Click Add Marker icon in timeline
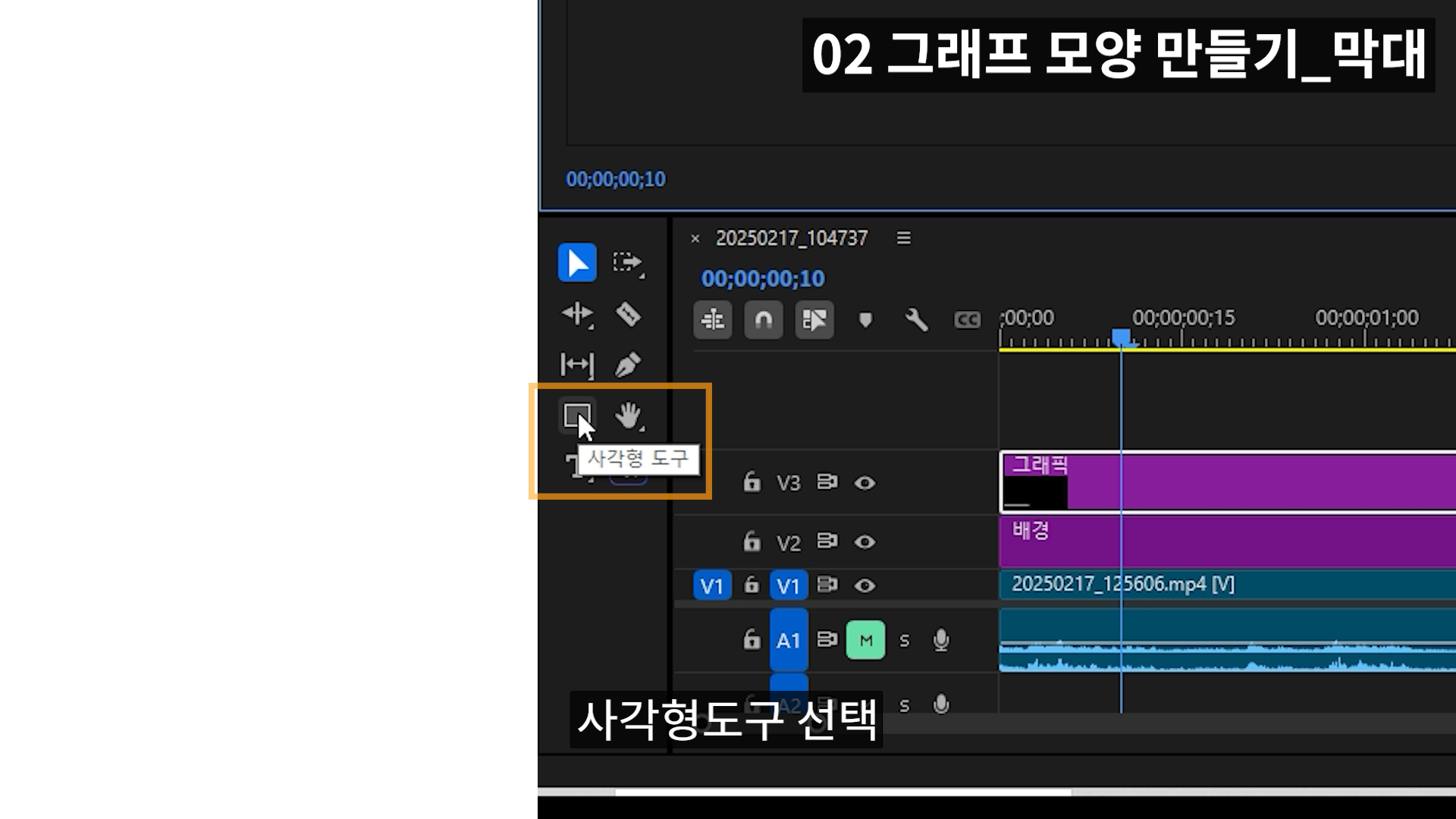This screenshot has width=1456, height=819. 865,320
